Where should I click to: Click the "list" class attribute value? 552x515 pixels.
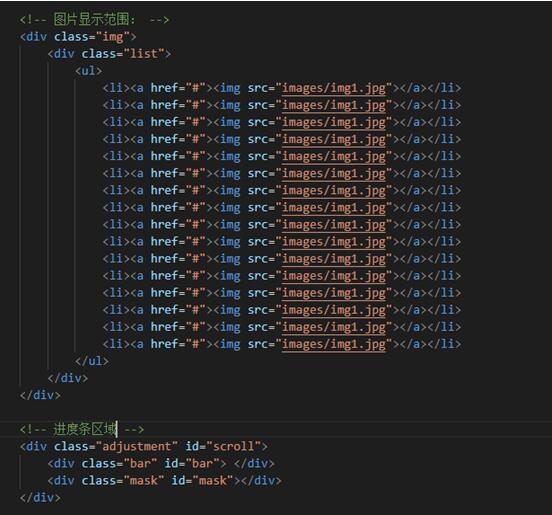(144, 54)
